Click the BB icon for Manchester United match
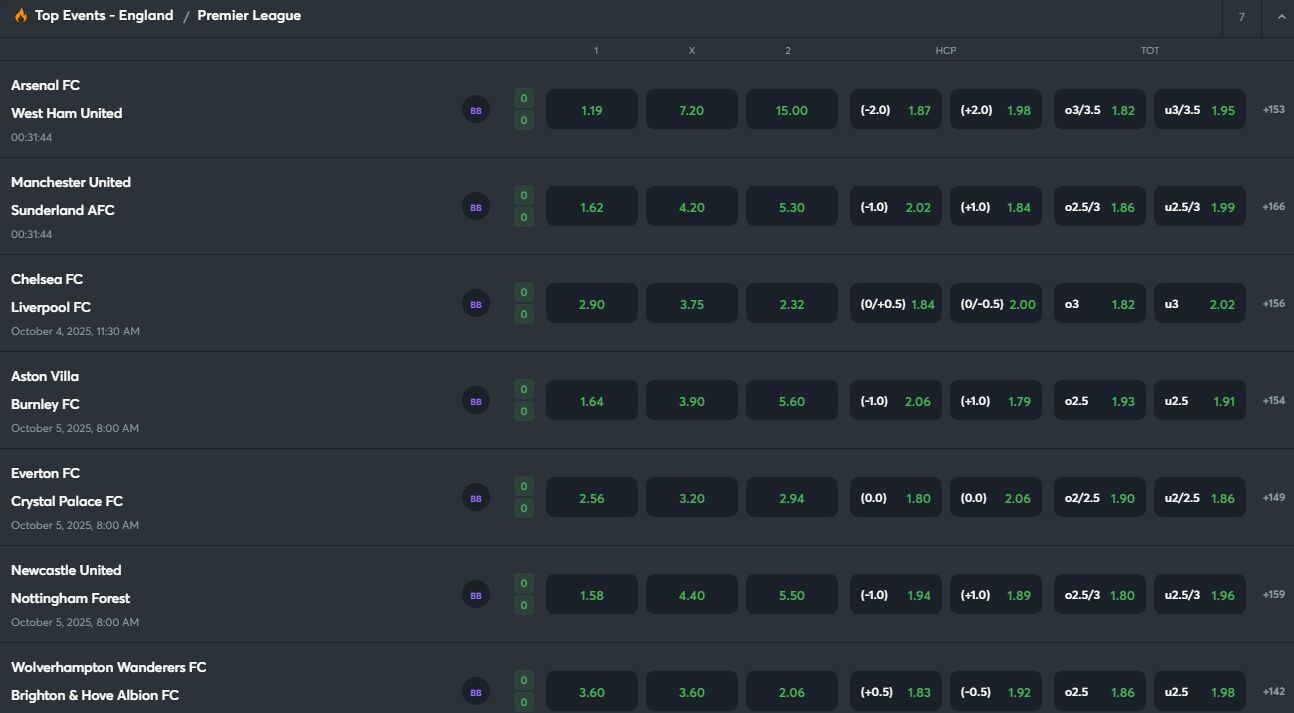Image resolution: width=1294 pixels, height=713 pixels. 475,207
